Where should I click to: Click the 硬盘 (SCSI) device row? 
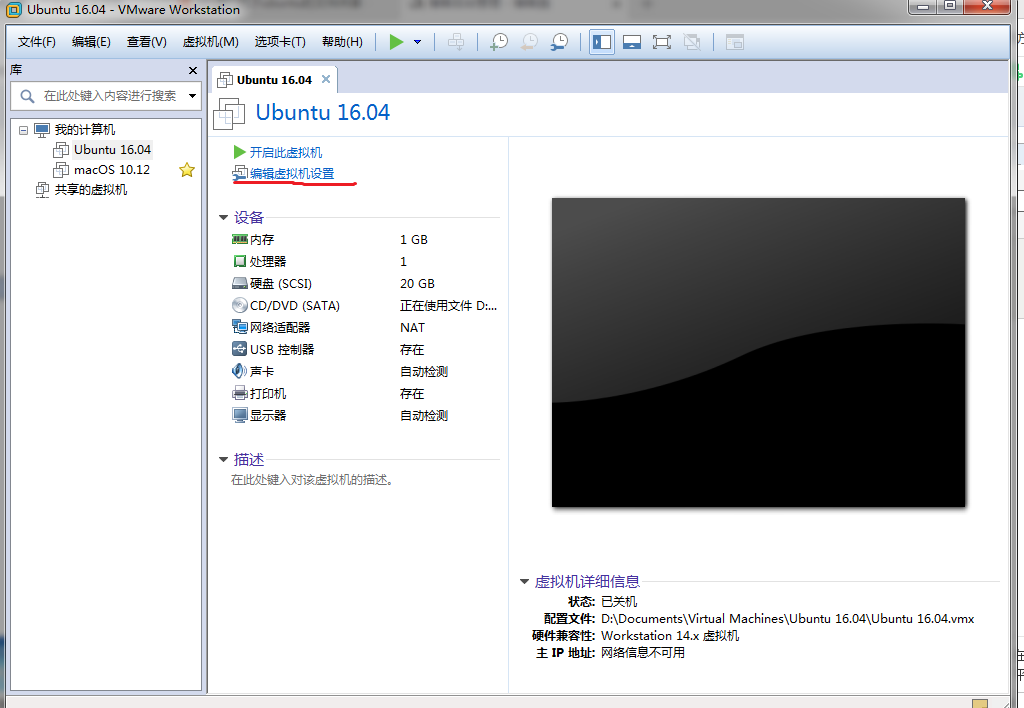[364, 283]
